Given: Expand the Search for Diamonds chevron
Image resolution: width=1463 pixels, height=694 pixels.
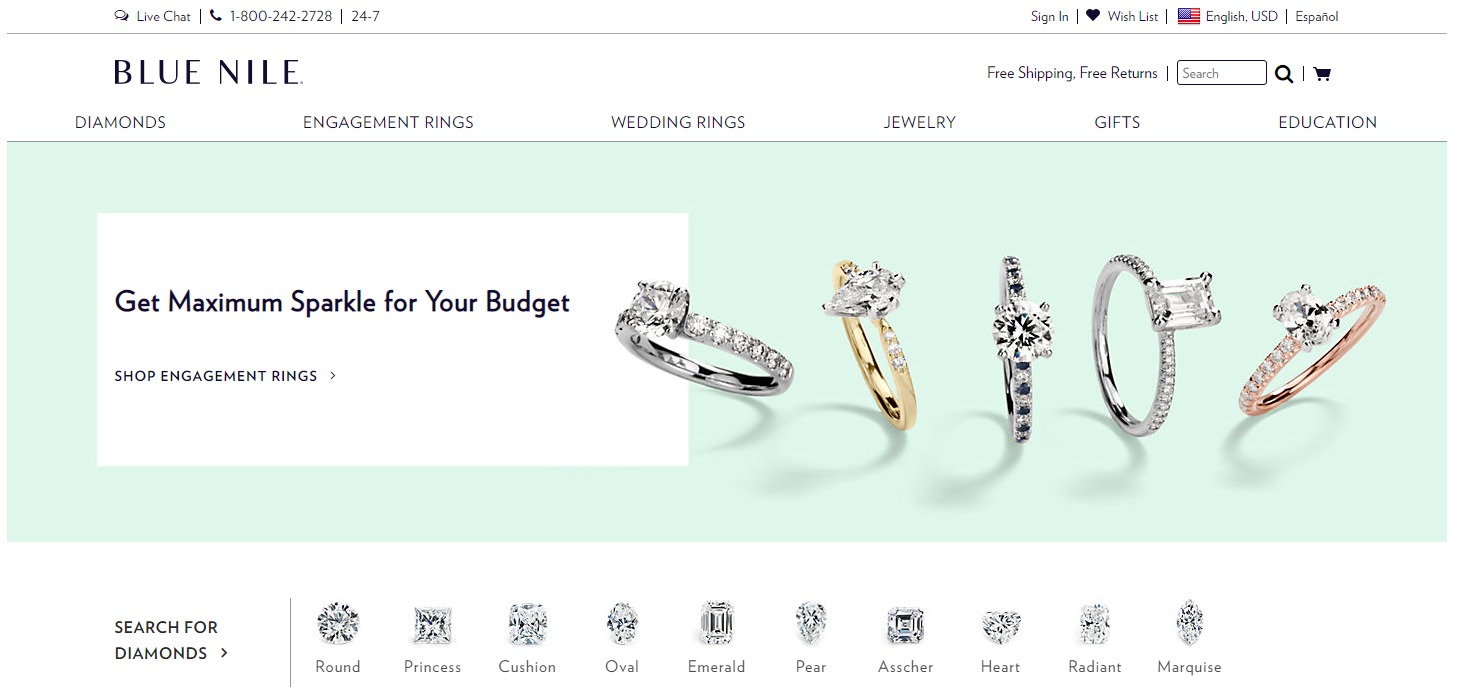Looking at the screenshot, I should 224,653.
